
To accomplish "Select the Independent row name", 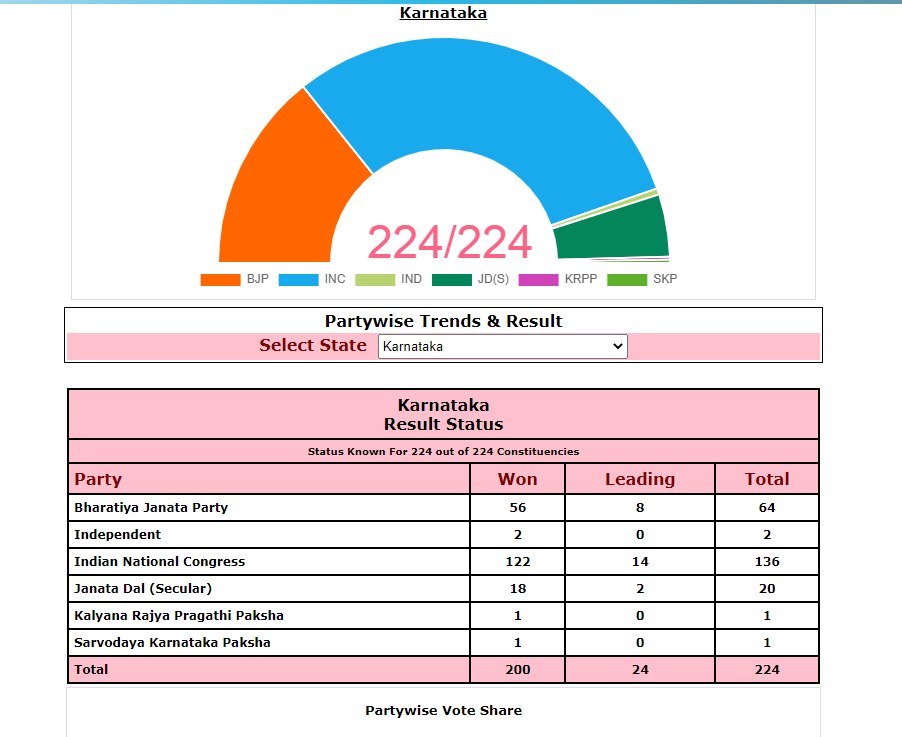I will tap(117, 534).
